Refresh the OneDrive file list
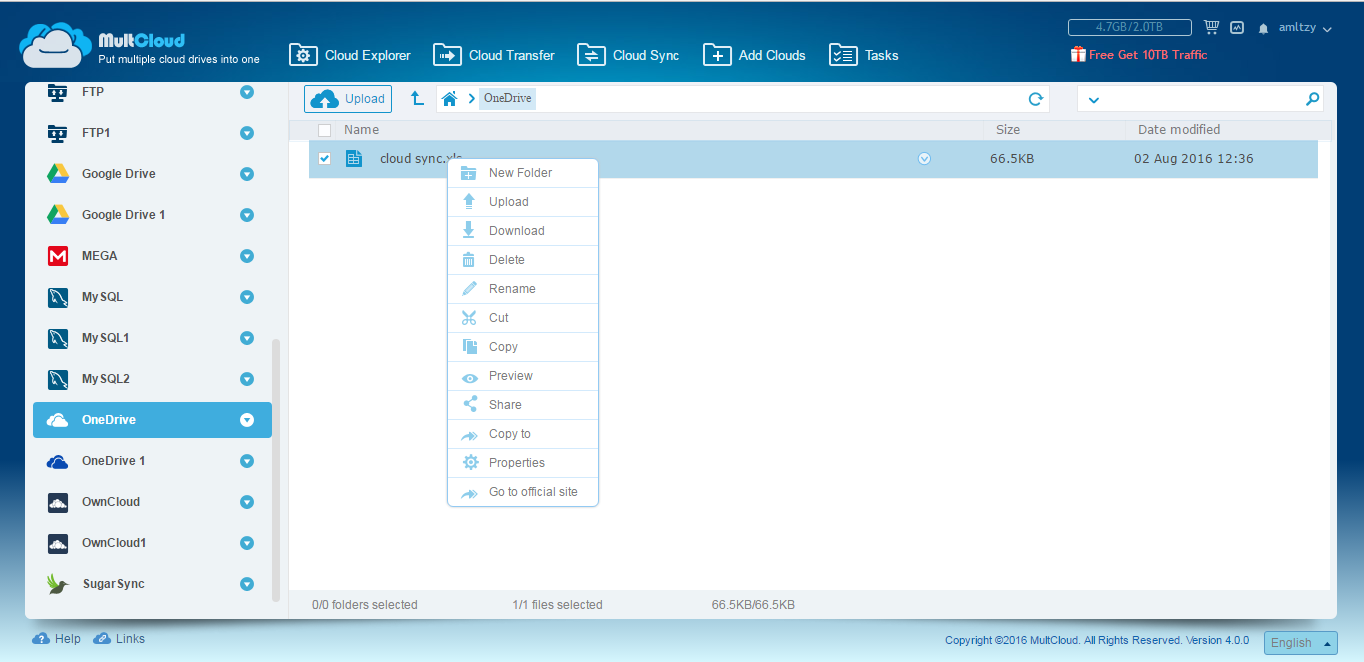Image resolution: width=1364 pixels, height=662 pixels. (1036, 99)
